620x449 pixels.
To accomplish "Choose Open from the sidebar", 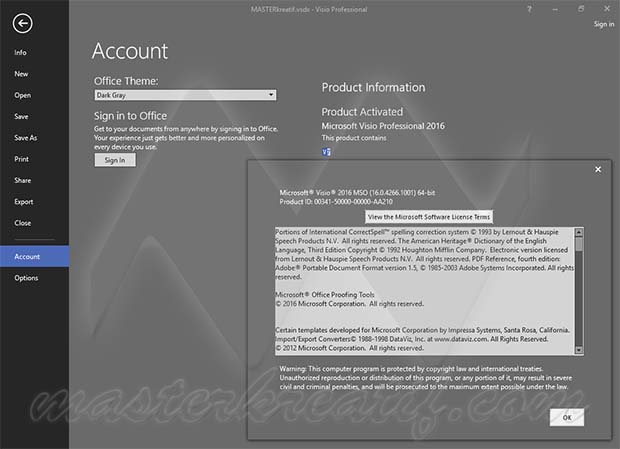I will pyautogui.click(x=23, y=95).
